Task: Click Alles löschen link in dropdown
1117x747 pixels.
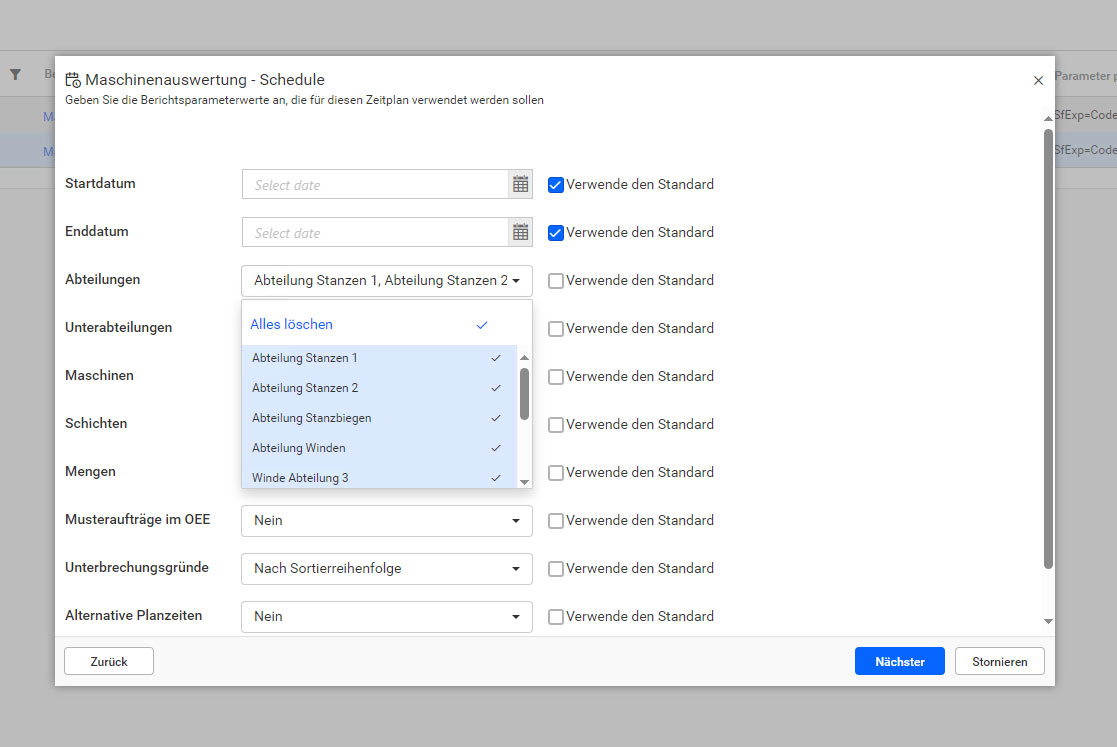Action: (x=292, y=324)
